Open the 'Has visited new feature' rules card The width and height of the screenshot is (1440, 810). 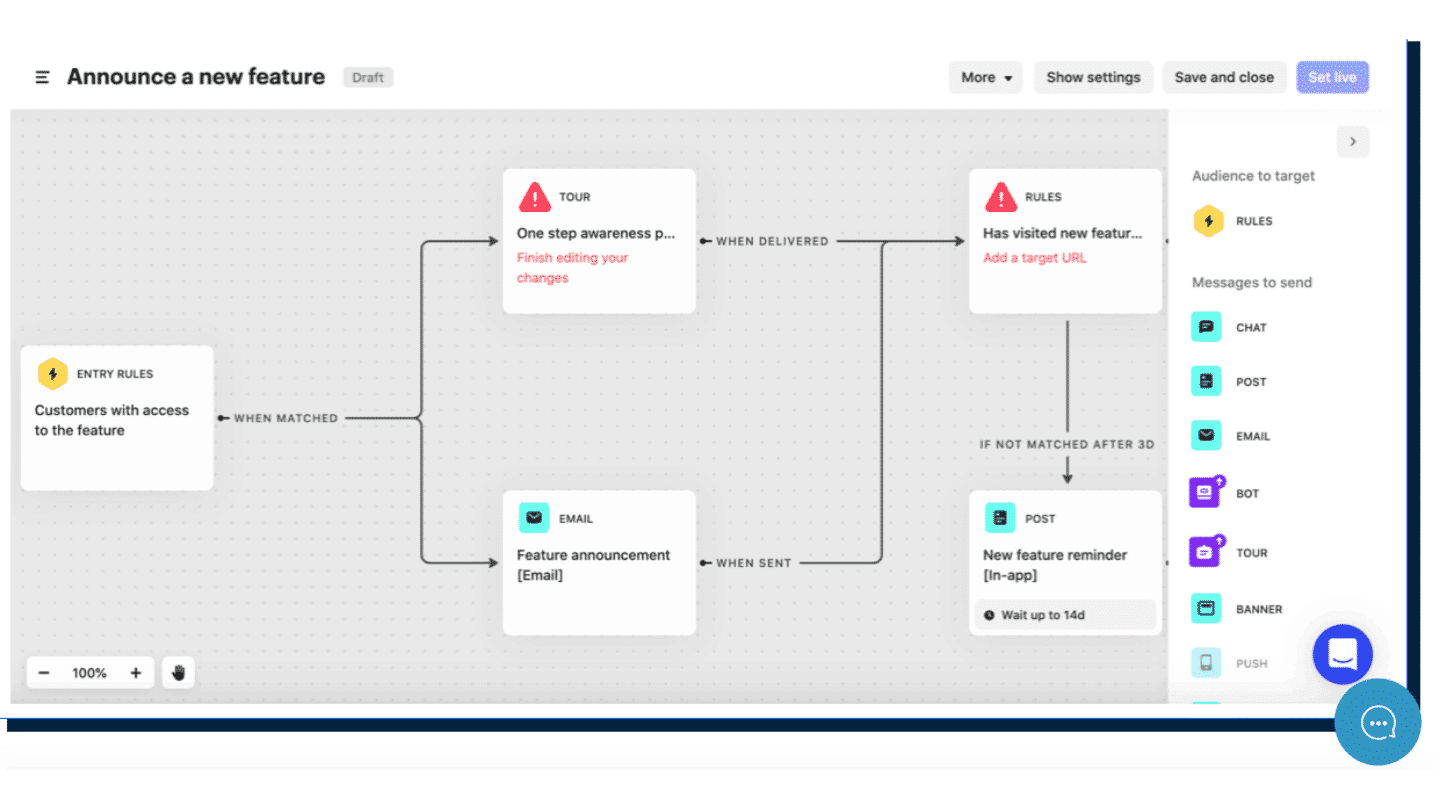(1066, 241)
